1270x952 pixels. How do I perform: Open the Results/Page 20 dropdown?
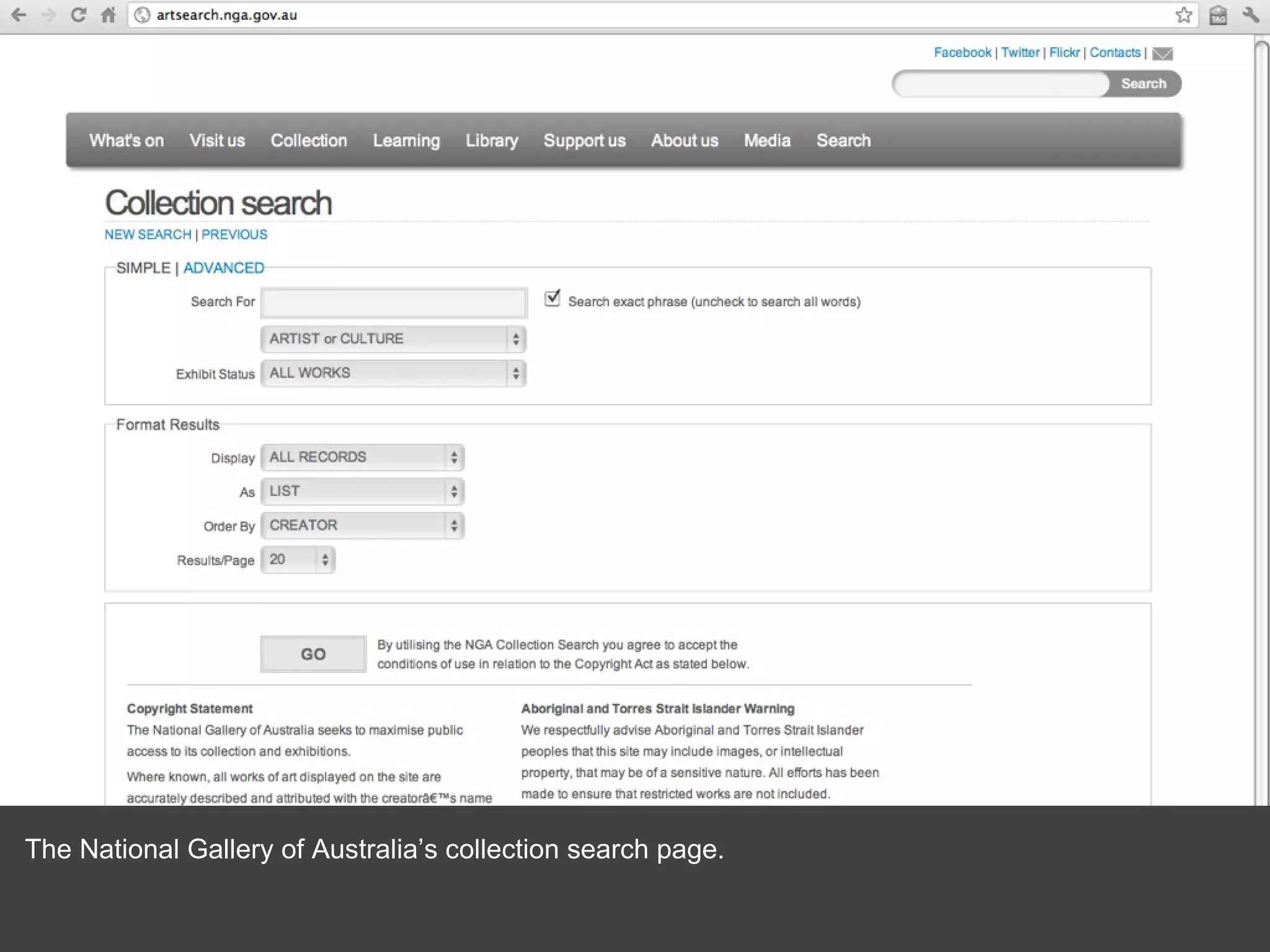click(x=298, y=560)
